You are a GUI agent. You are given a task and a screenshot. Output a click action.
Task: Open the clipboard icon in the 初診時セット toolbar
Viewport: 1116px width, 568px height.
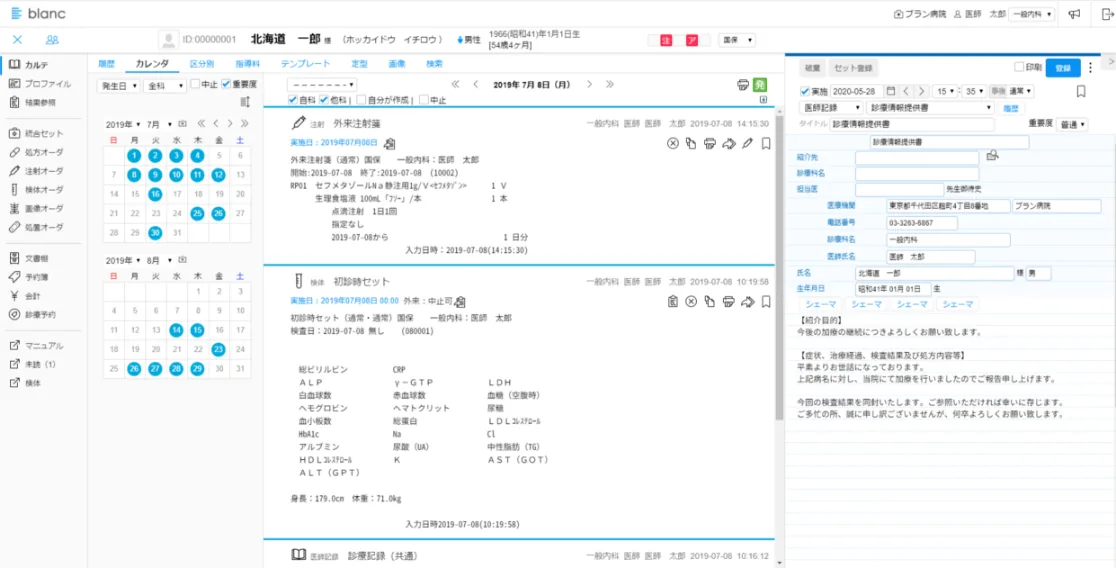pos(673,302)
